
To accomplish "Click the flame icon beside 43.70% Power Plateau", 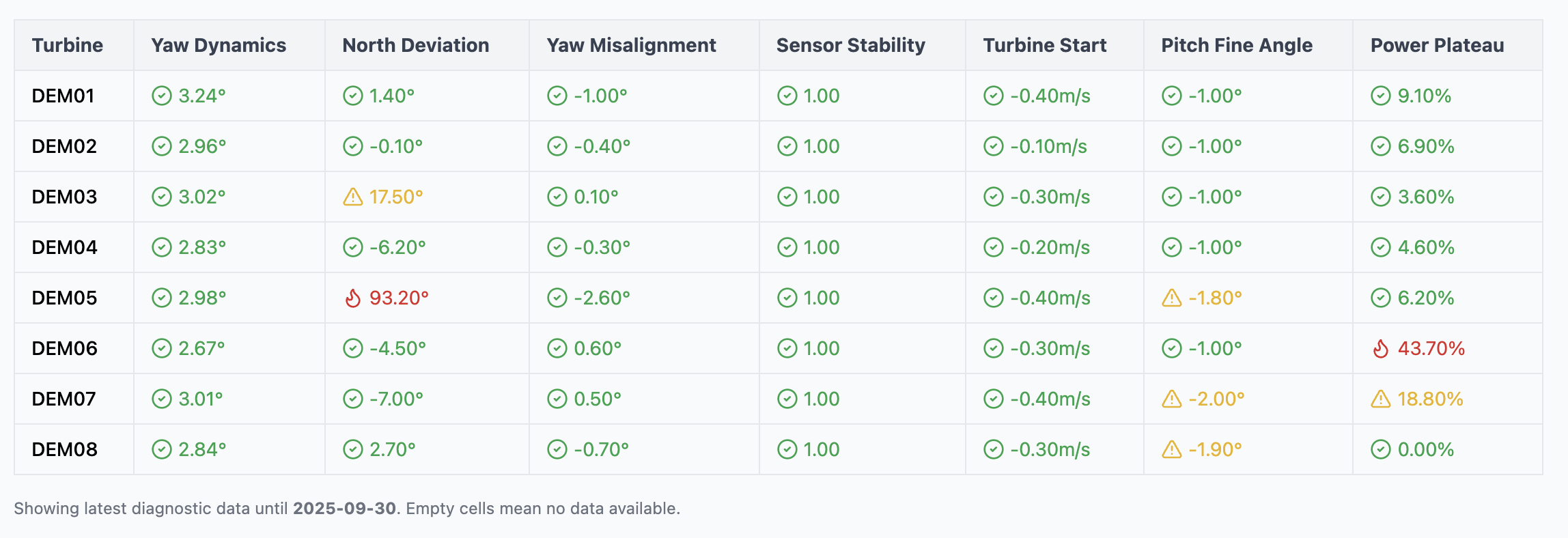I will (x=1380, y=349).
